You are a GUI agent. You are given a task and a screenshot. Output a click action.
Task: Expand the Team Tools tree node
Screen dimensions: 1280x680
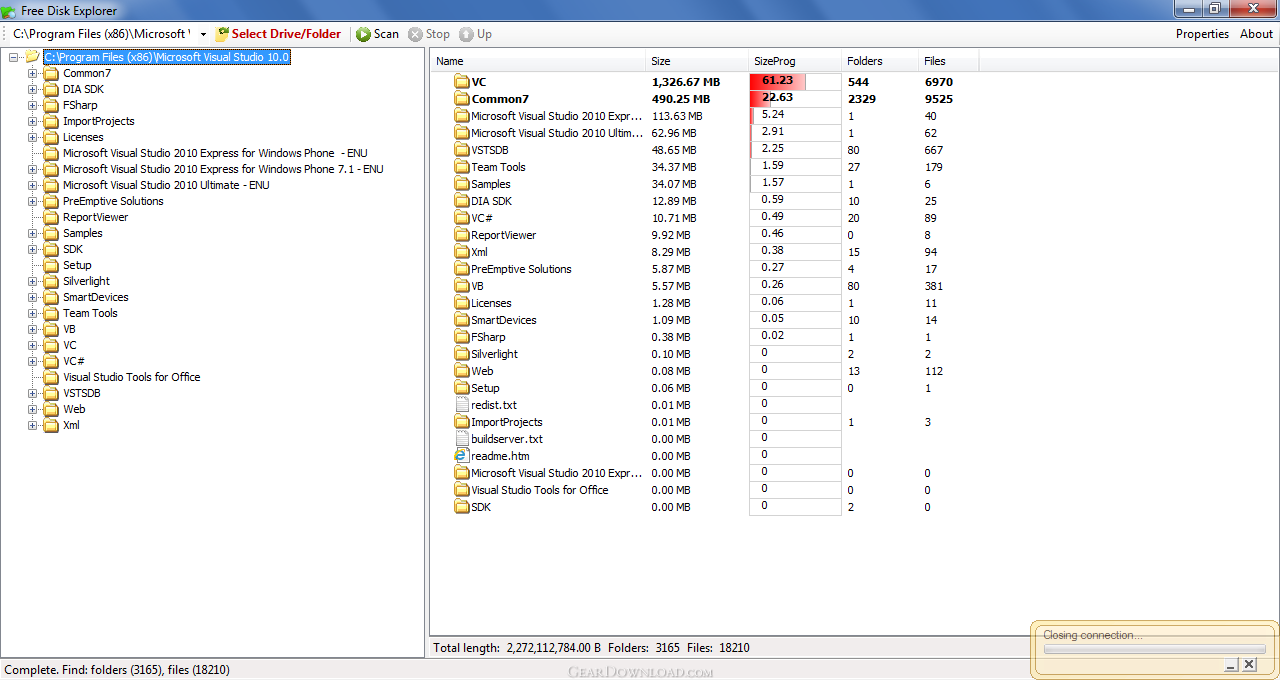(33, 313)
